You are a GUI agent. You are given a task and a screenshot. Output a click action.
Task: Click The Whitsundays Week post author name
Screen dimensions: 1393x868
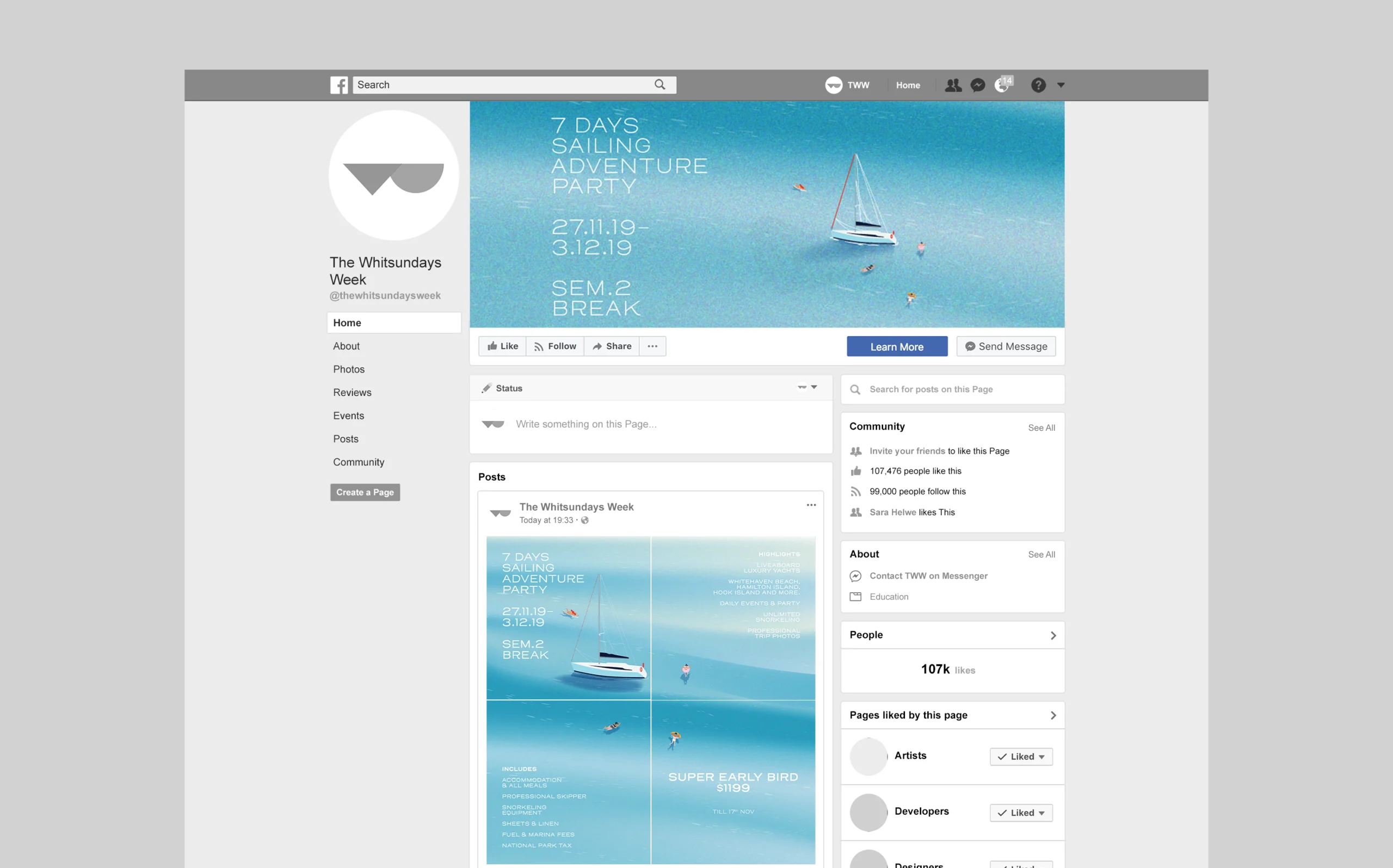(576, 507)
